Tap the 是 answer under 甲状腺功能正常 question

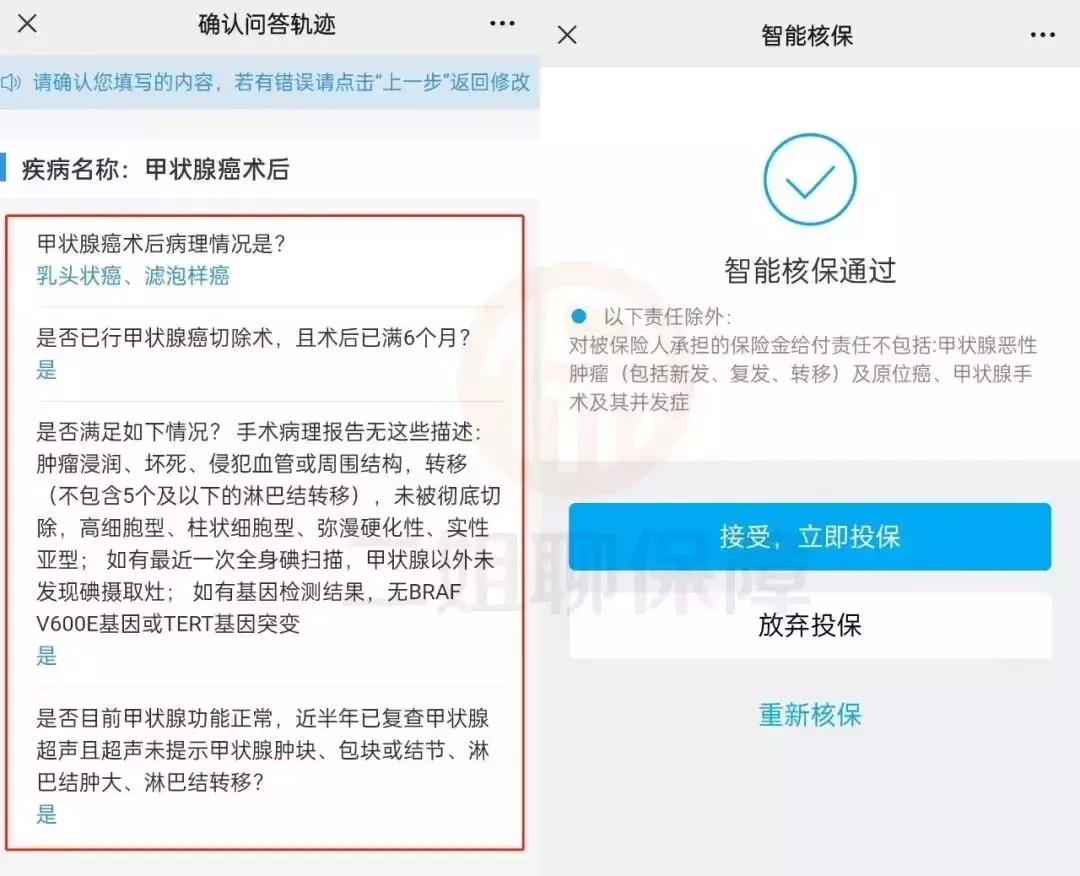click(x=46, y=814)
